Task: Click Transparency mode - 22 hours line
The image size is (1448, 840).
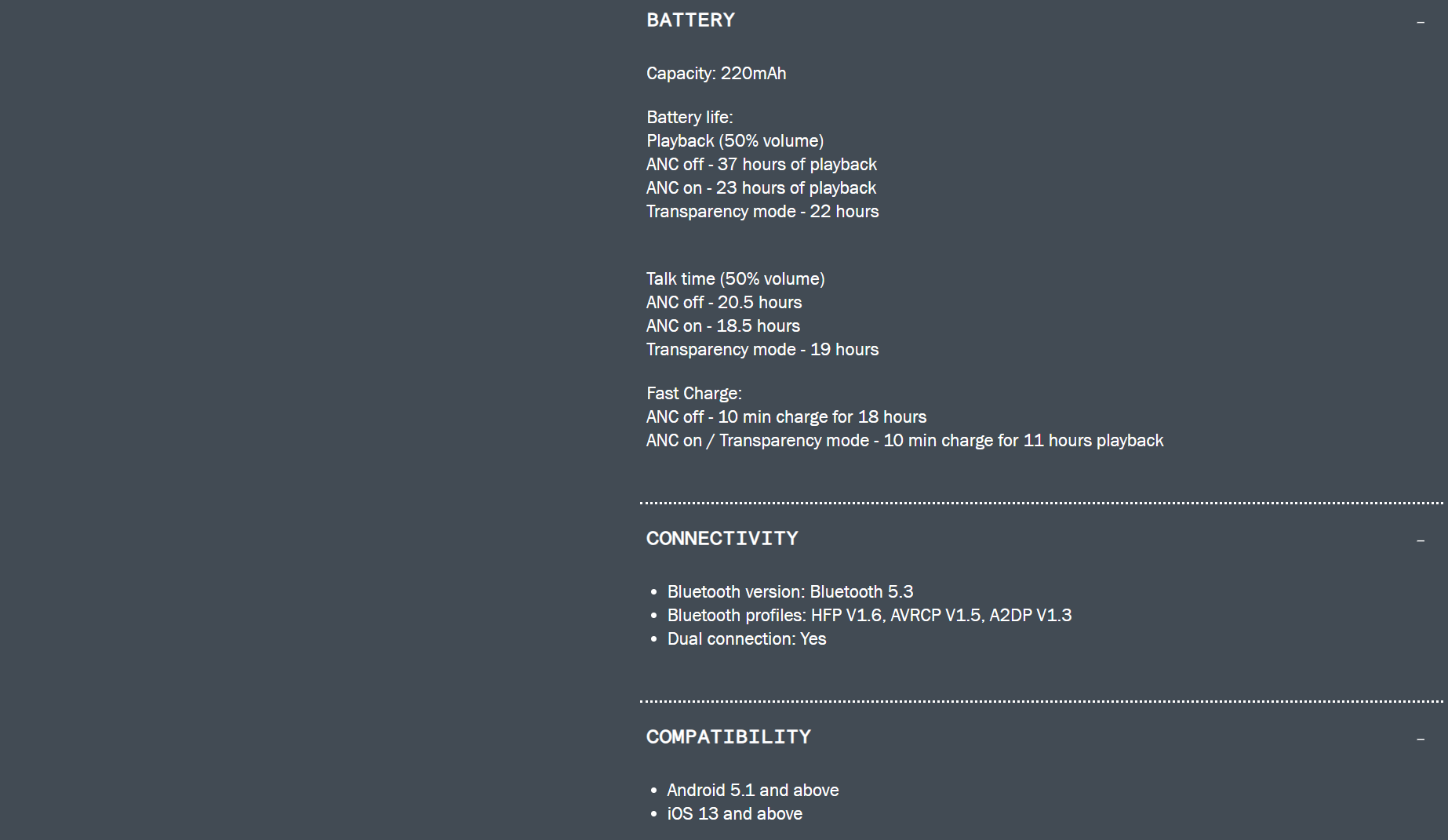Action: [x=762, y=212]
